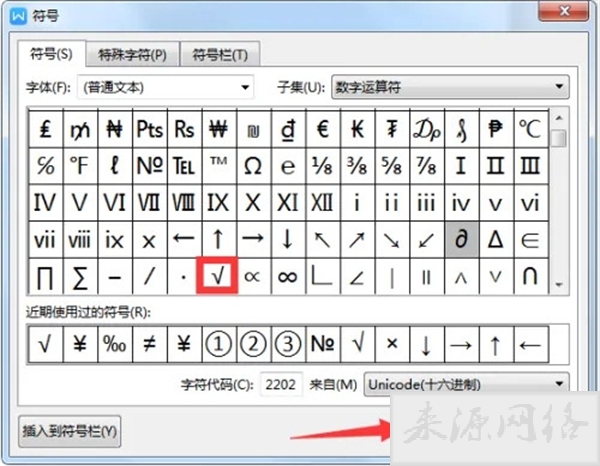Choose the fraction ⅛ symbol
600x466 pixels.
(323, 166)
